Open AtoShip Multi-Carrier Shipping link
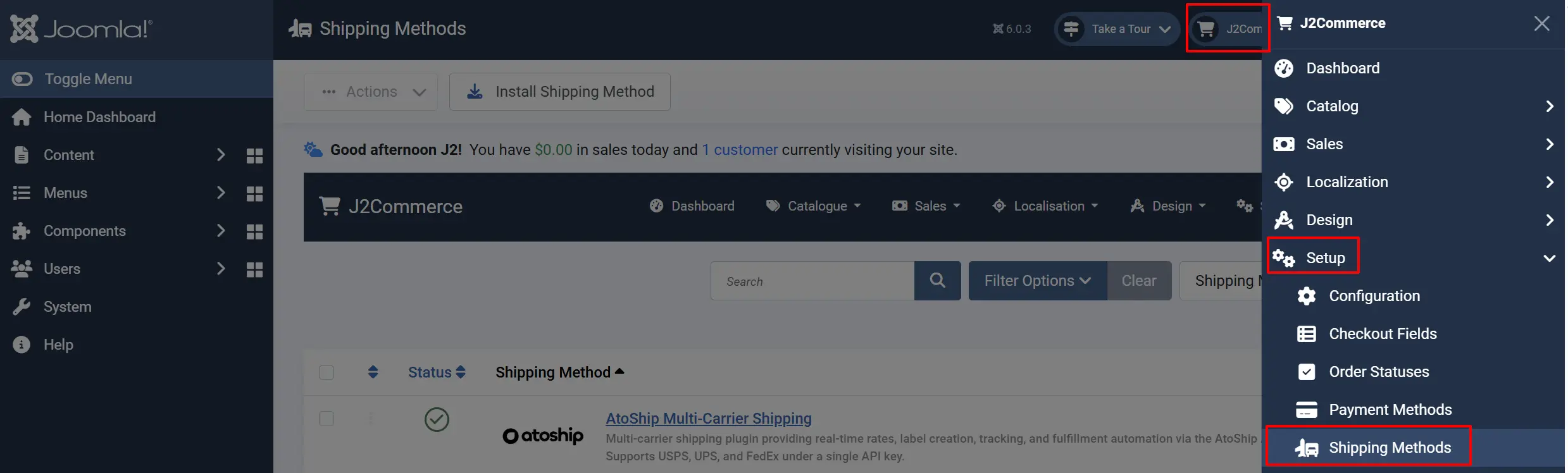This screenshot has width=1568, height=473. [x=709, y=419]
